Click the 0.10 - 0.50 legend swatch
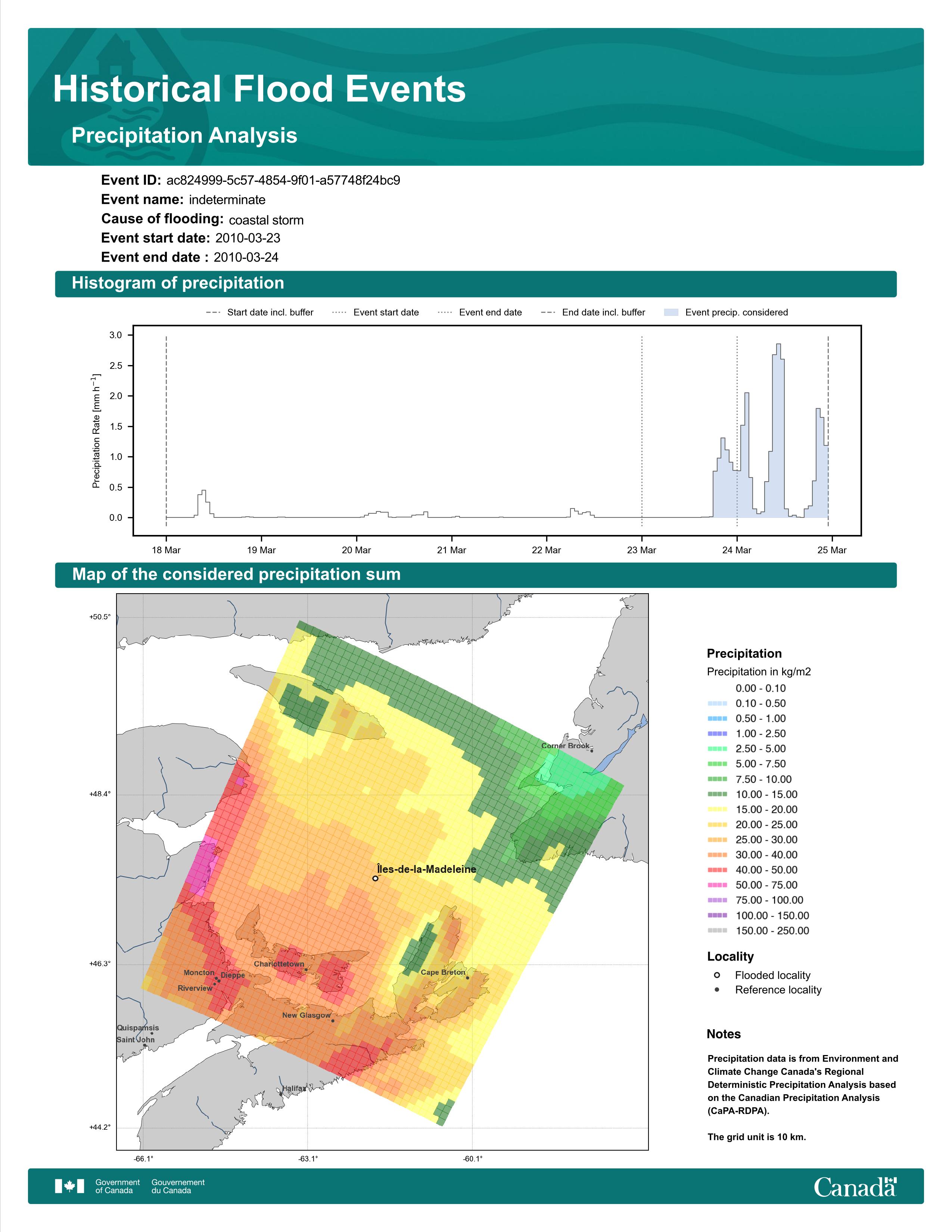Screen dimensions: 952x1232 pos(717,703)
